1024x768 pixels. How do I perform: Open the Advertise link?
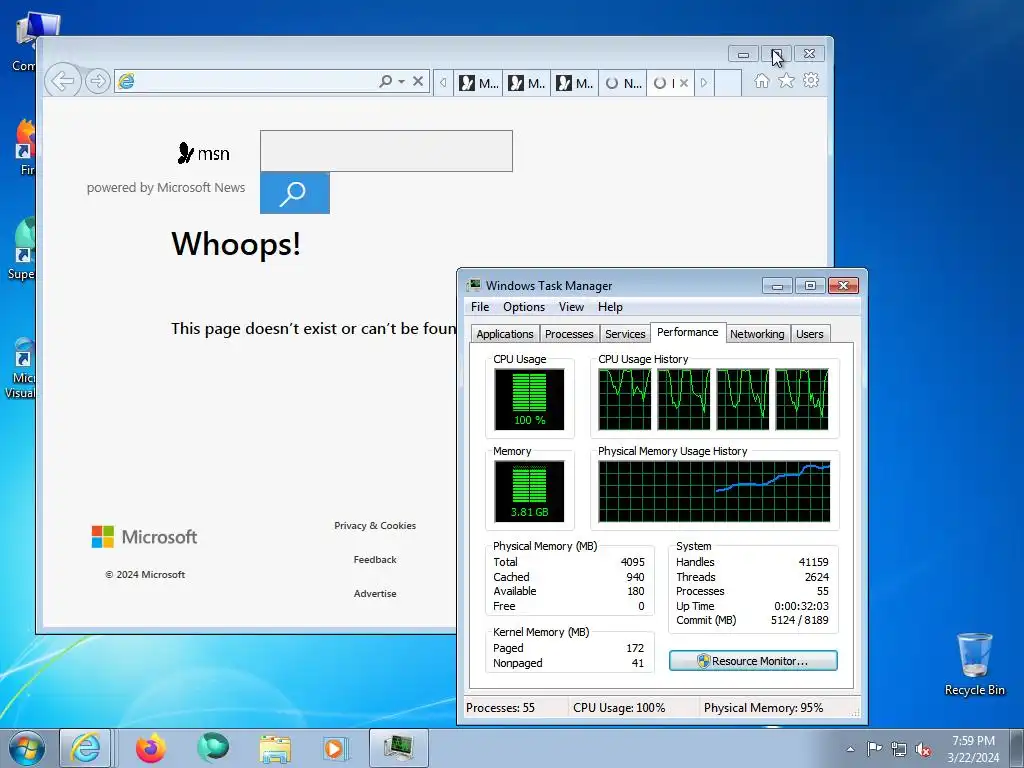coord(375,594)
